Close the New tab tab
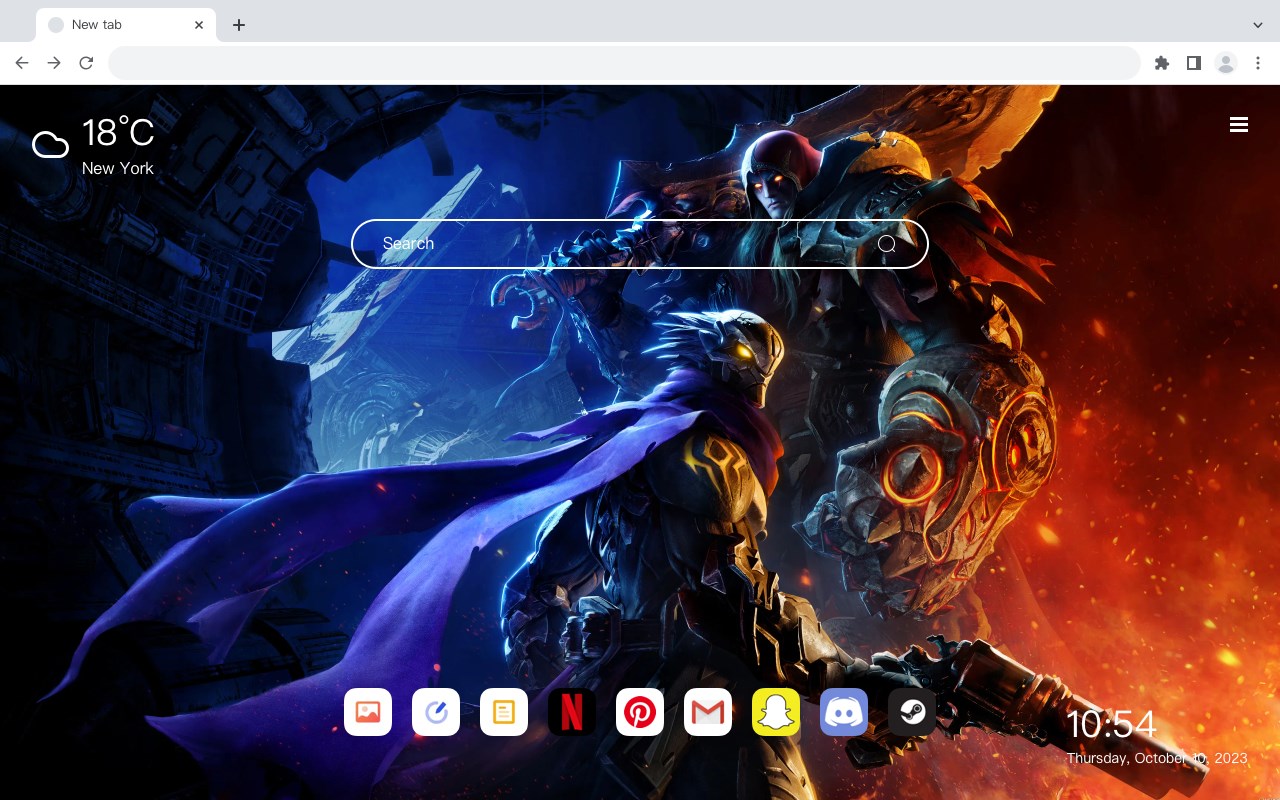 (200, 25)
